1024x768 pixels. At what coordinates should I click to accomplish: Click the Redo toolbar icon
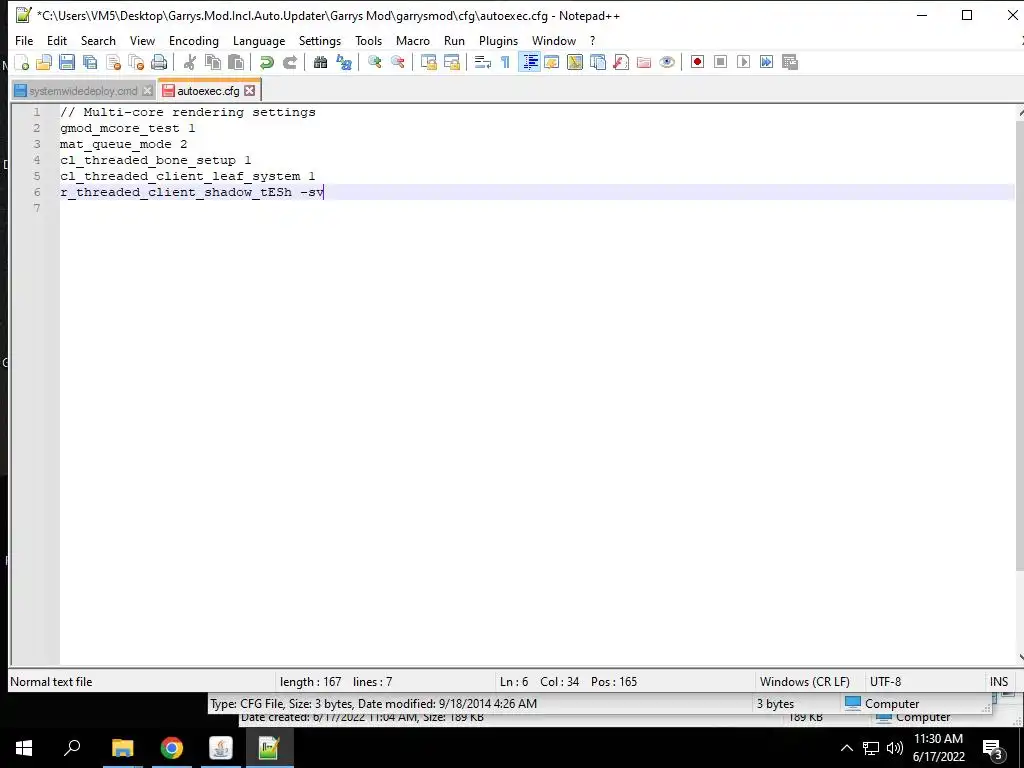(x=289, y=62)
